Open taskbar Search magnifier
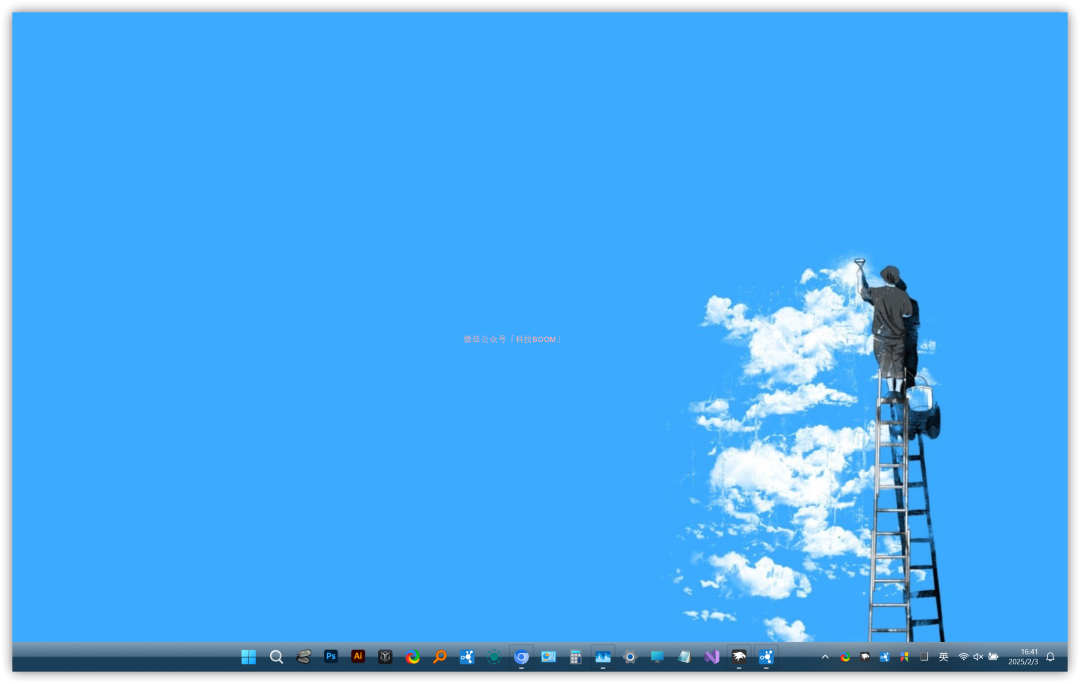This screenshot has width=1080, height=684. point(276,657)
